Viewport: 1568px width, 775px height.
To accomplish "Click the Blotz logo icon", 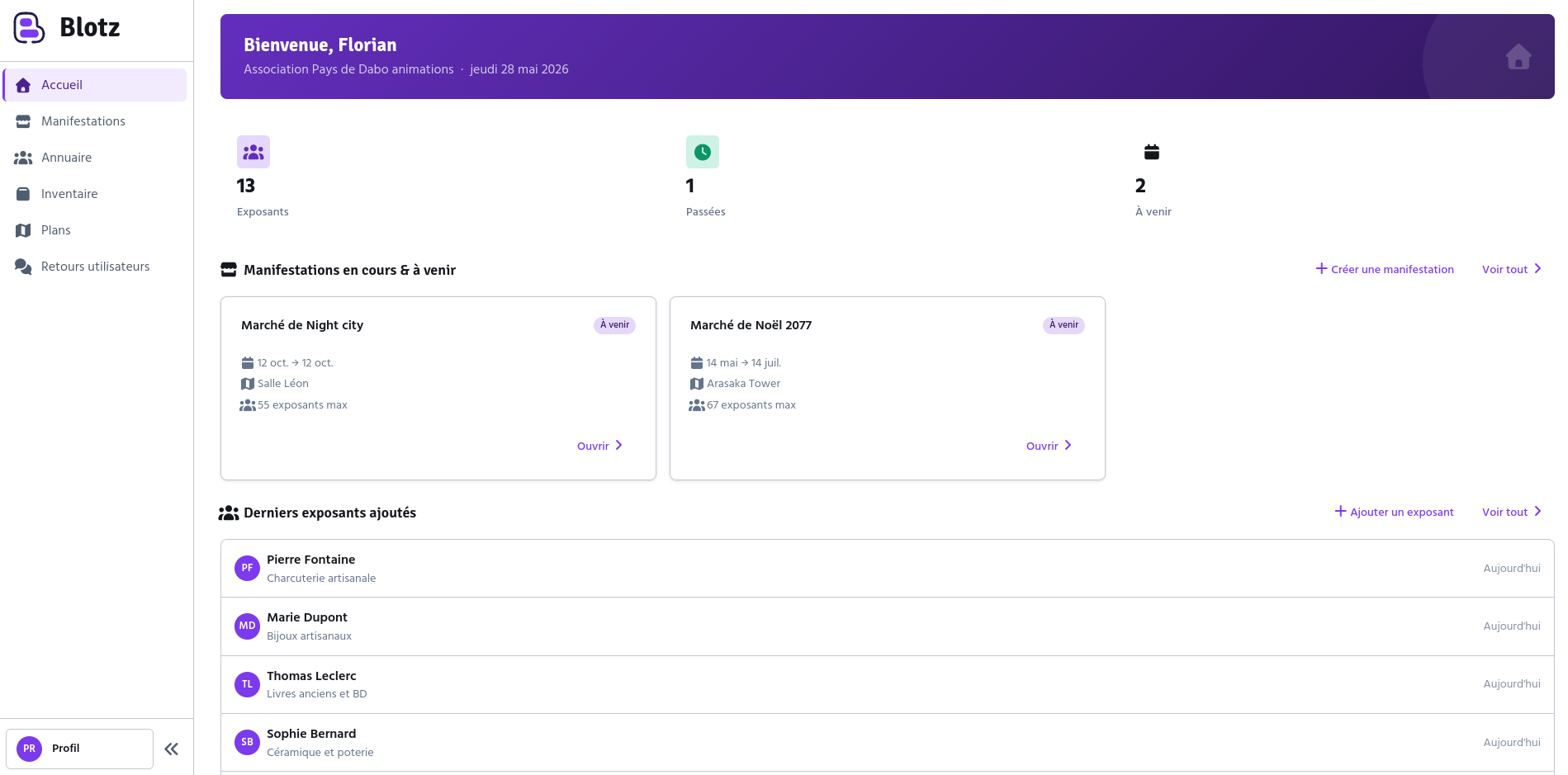I will (29, 28).
